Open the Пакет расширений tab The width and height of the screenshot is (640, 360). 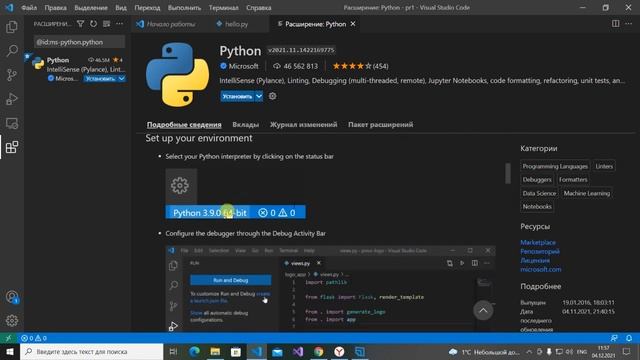(380, 124)
